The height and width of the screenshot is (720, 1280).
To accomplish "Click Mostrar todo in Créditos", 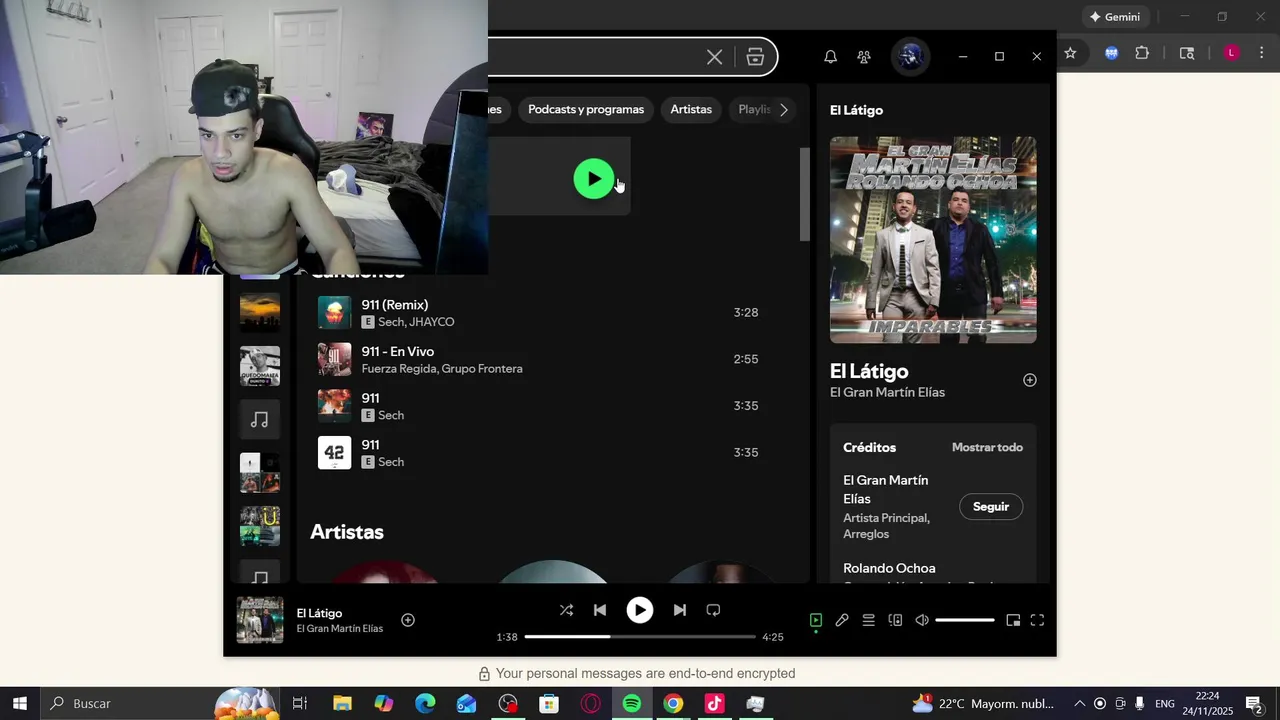I will coord(987,447).
